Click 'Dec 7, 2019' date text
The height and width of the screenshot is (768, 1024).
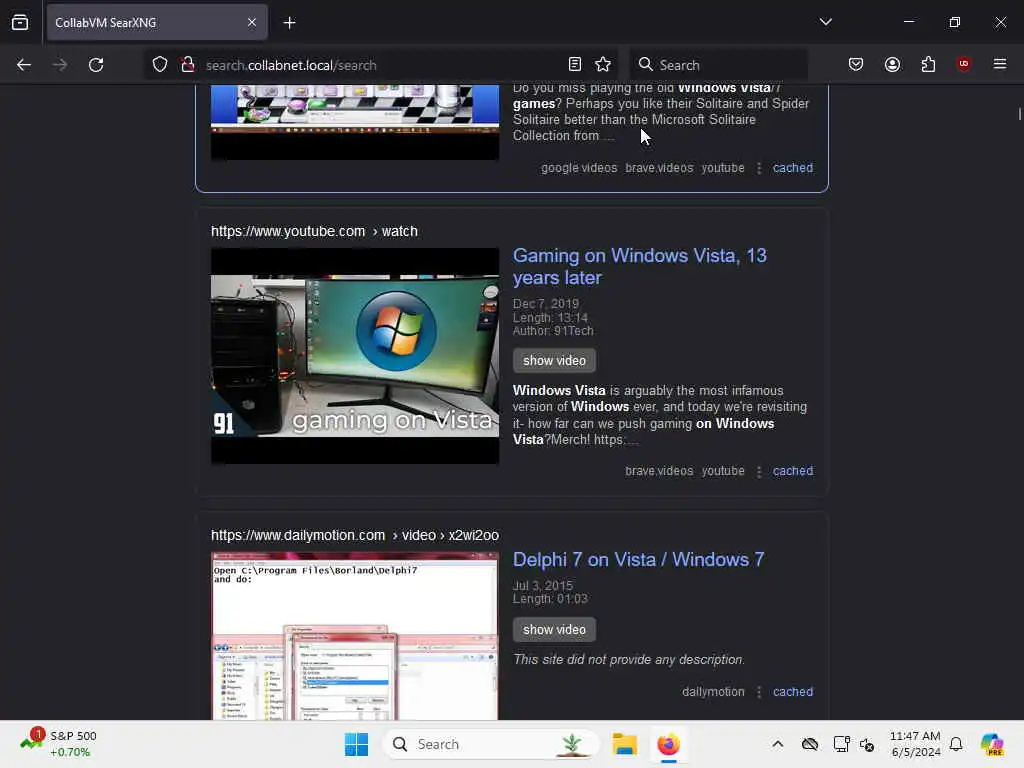click(x=546, y=304)
